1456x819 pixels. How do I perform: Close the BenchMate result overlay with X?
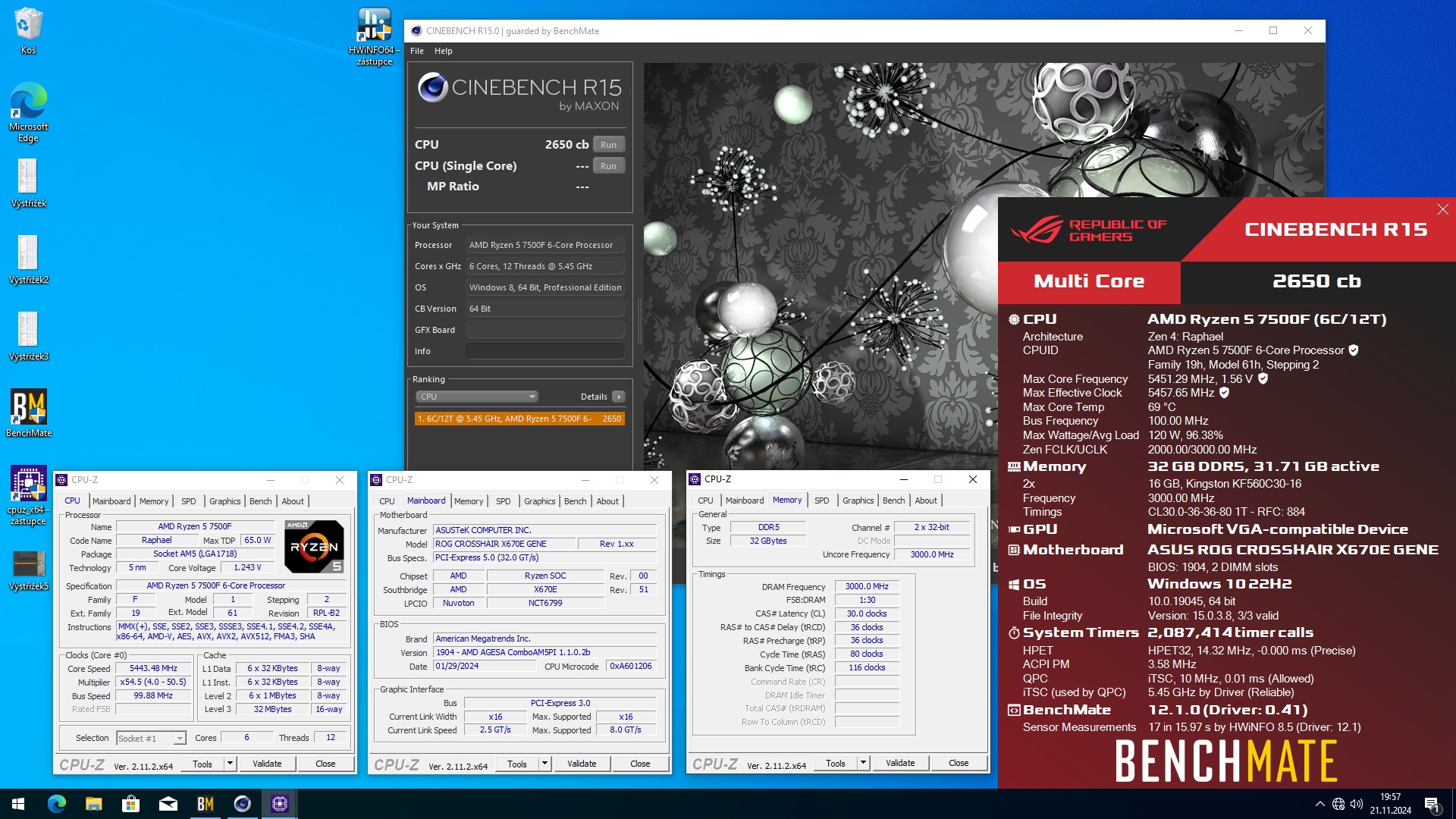(1442, 209)
